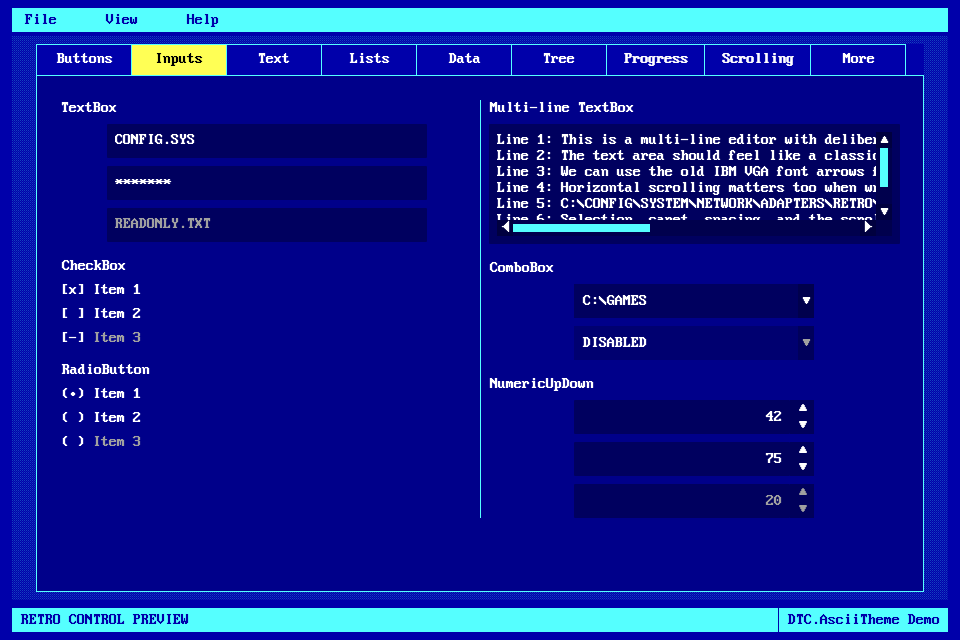
Task: Open the Tree tab
Action: (x=559, y=59)
